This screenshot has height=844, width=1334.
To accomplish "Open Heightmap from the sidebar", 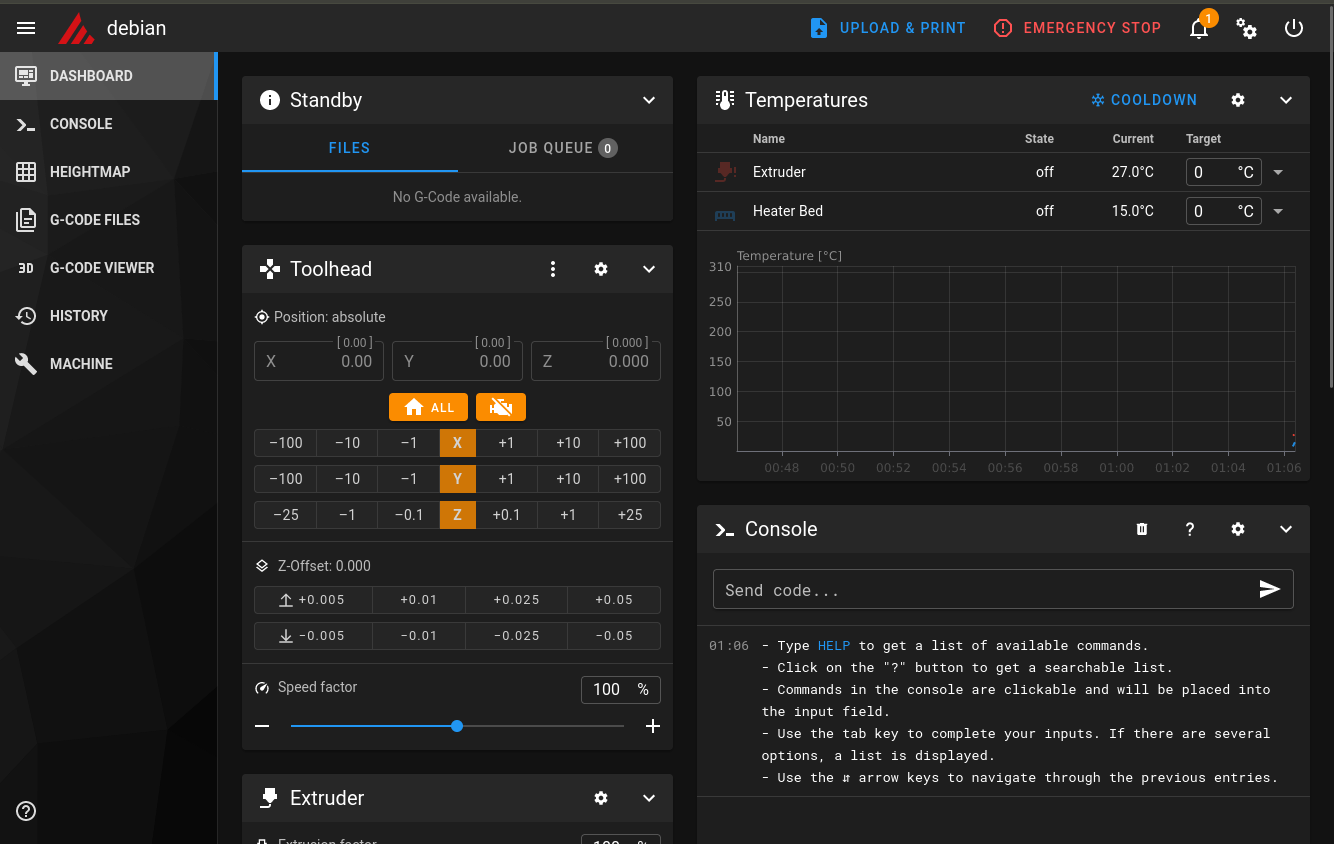I will point(90,172).
